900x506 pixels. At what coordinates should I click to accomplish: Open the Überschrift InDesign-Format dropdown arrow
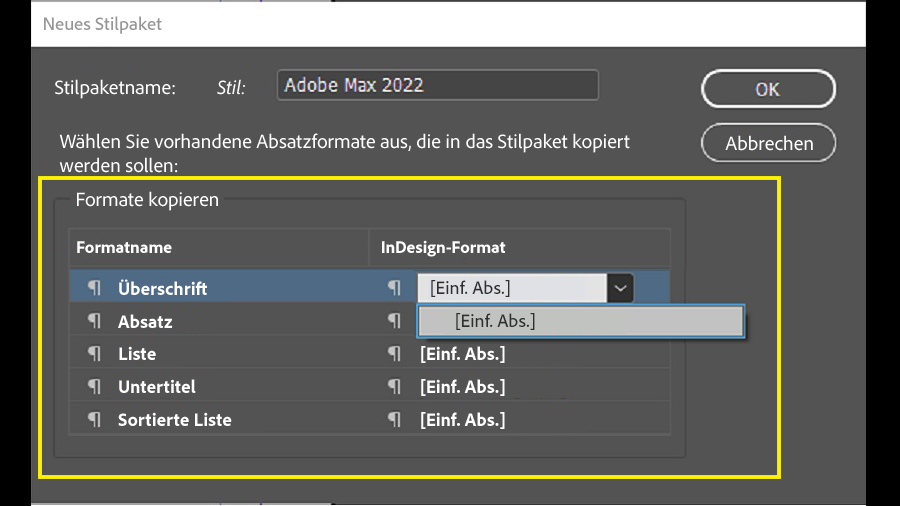621,288
